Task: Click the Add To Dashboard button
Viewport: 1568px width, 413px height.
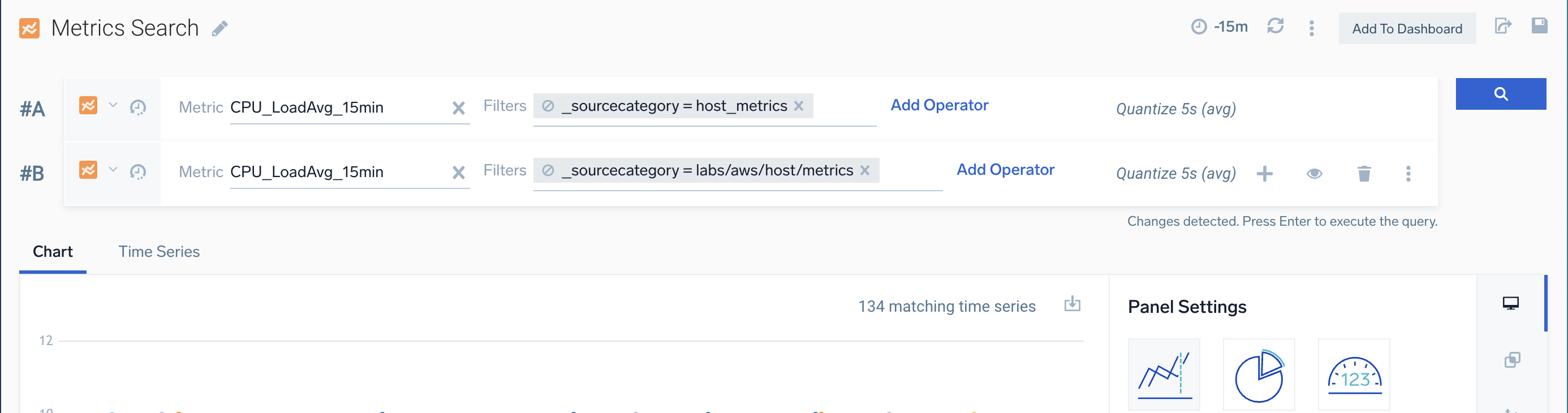Action: click(1406, 29)
